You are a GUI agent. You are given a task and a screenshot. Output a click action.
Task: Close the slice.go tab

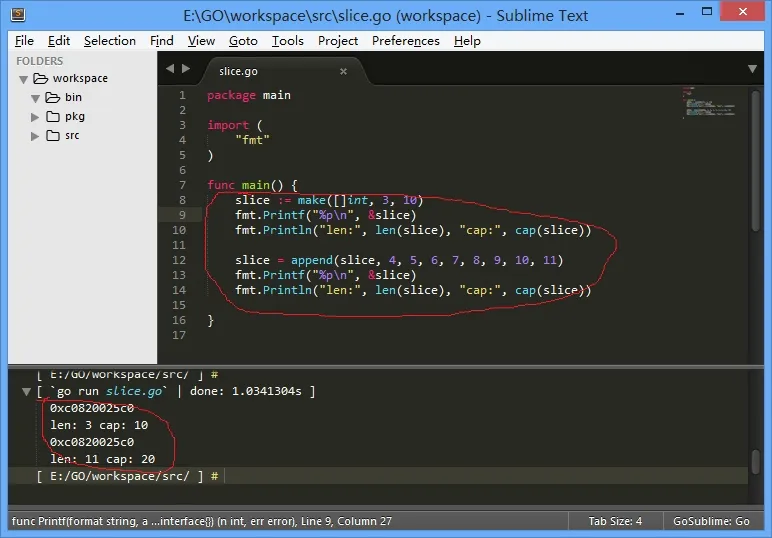point(343,71)
